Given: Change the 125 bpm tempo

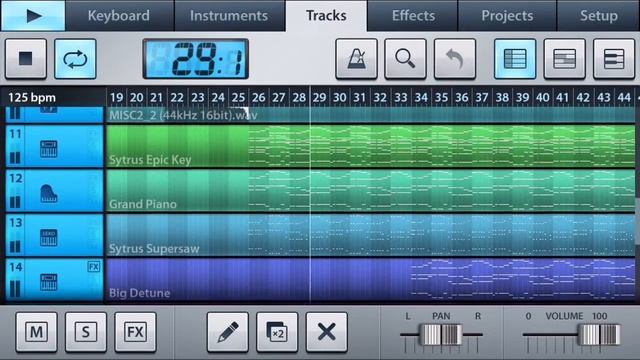Looking at the screenshot, I should (x=32, y=98).
